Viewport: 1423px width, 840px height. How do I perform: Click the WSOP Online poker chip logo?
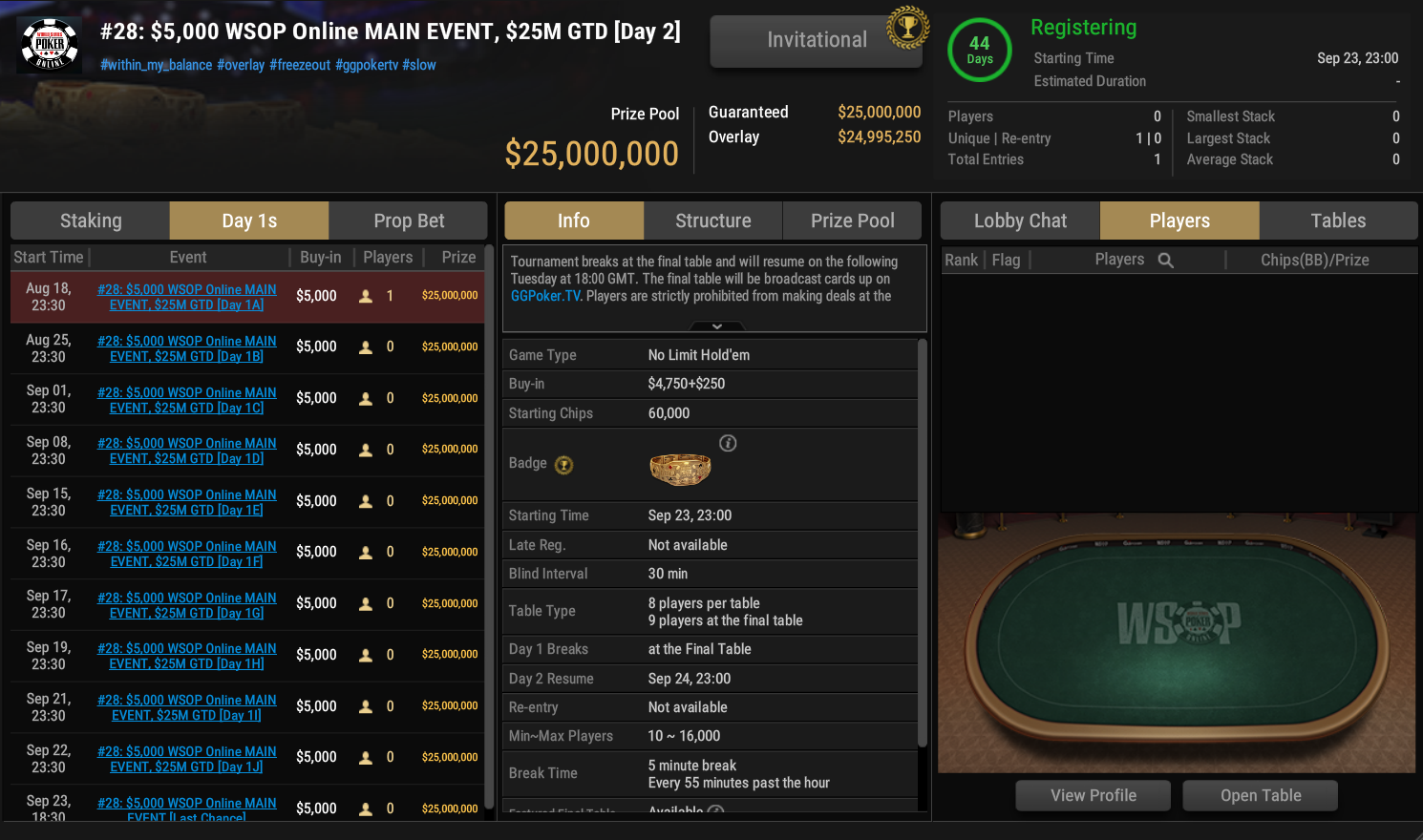tap(50, 45)
